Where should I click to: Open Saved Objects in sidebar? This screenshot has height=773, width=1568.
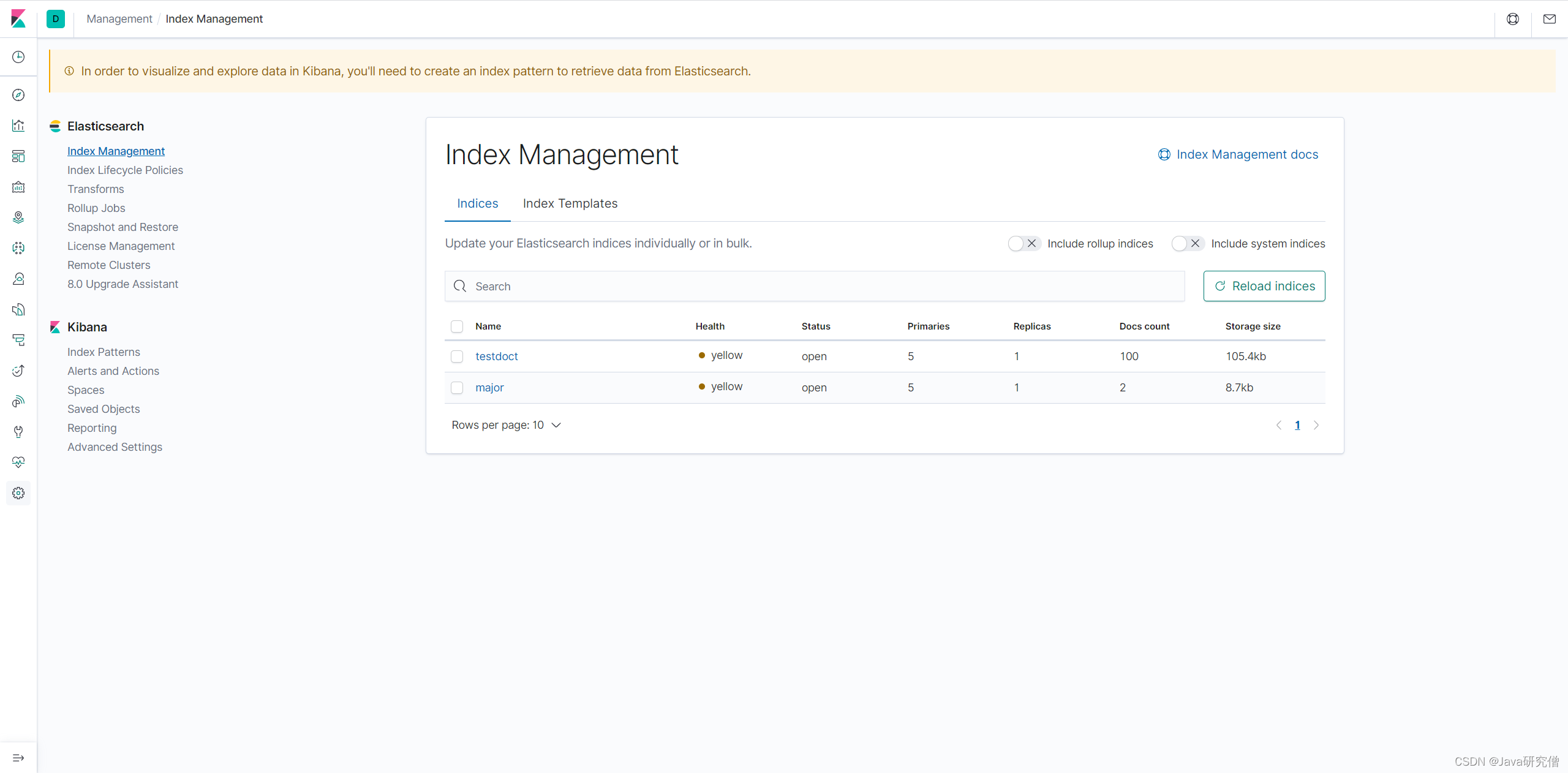[x=104, y=409]
